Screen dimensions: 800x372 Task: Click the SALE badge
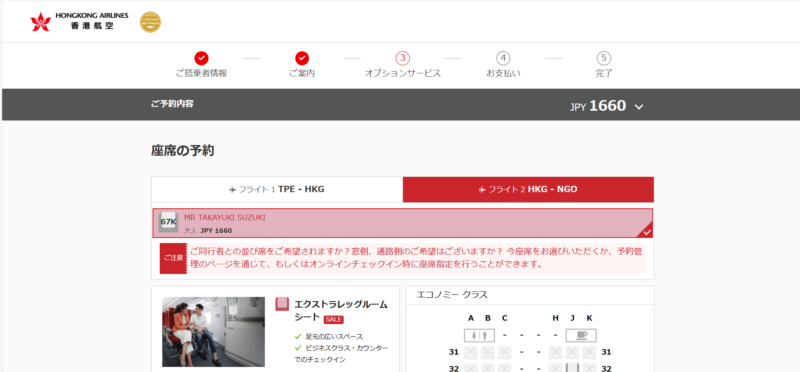(334, 319)
